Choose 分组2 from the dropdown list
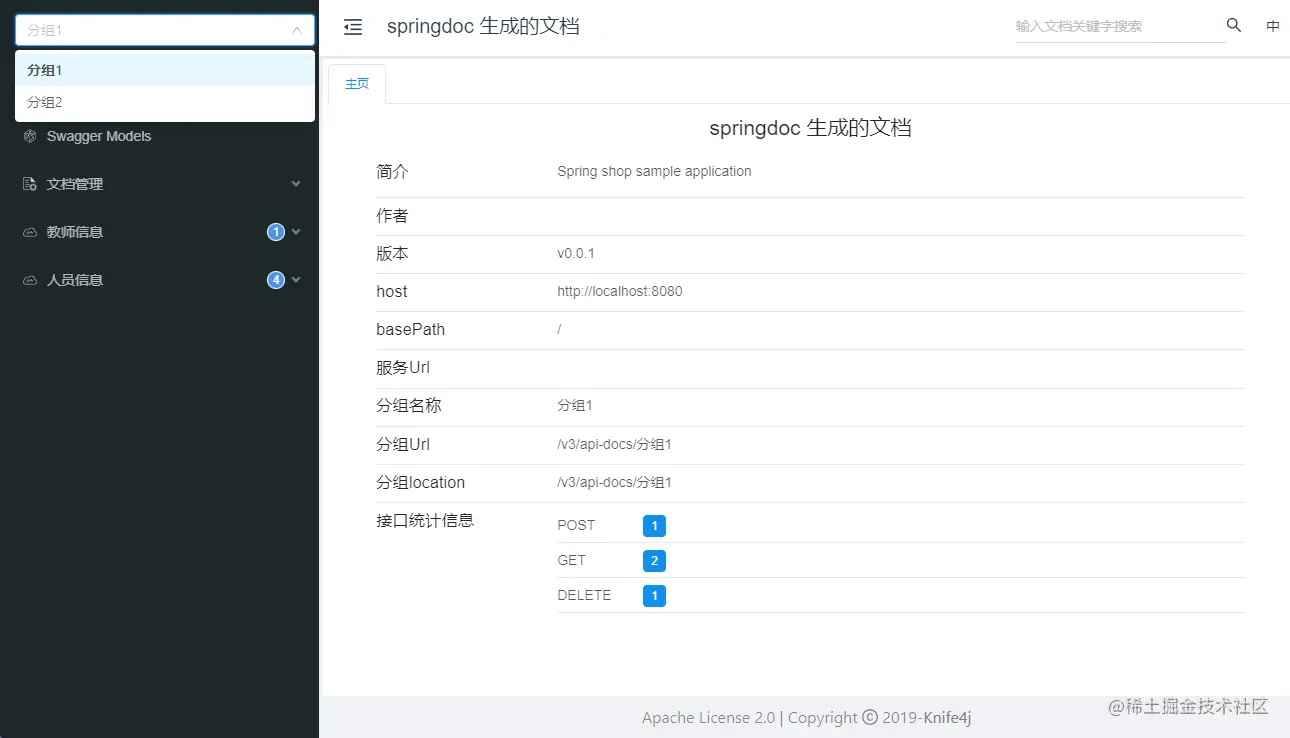The height and width of the screenshot is (738, 1290). point(165,102)
